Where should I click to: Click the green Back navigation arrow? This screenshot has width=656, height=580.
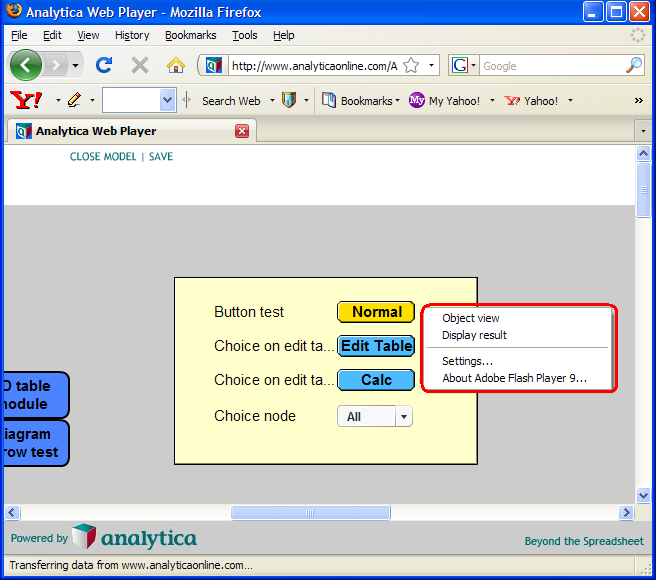(x=26, y=65)
